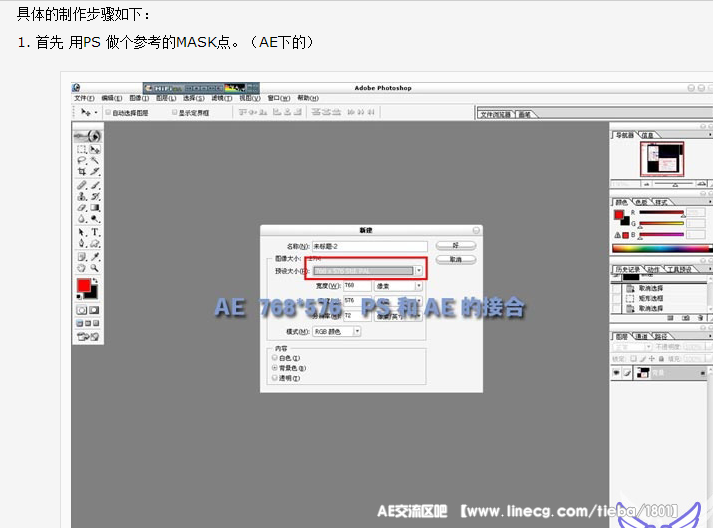713x528 pixels.
Task: Open History panel menu arrow
Action: 709,269
